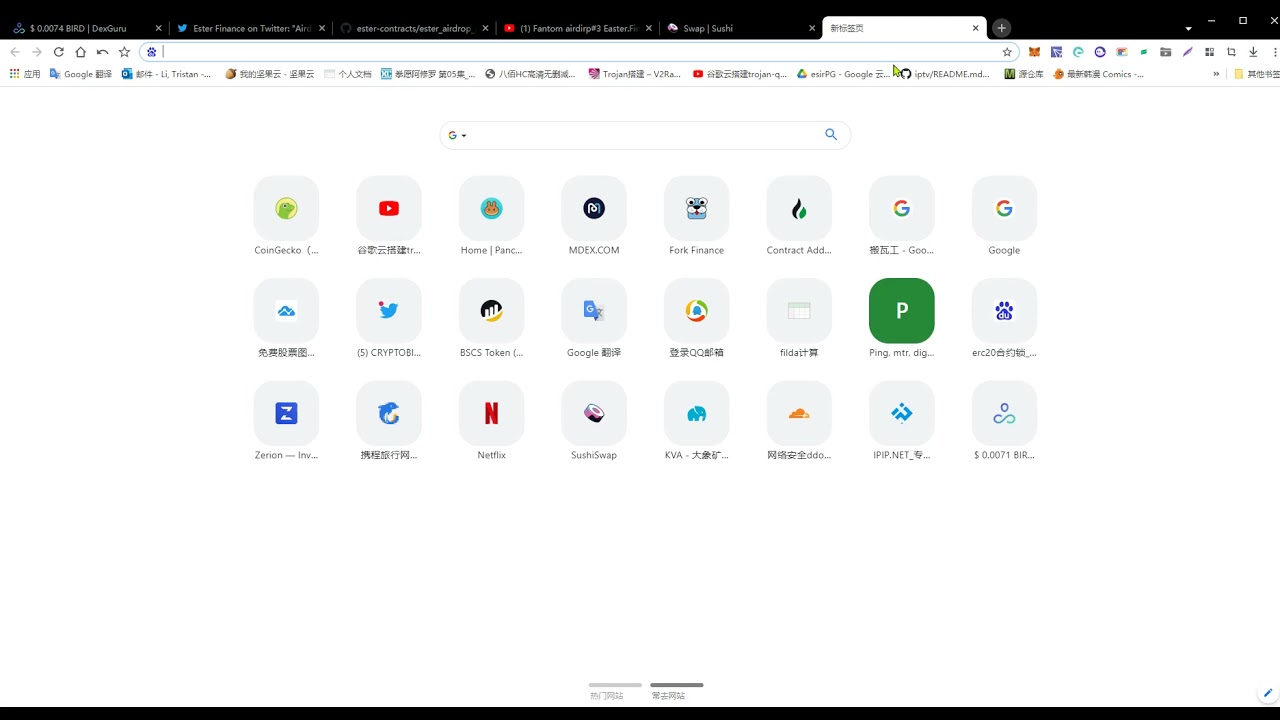Screen dimensions: 1280x720
Task: Click the Home button in toolbar
Action: (80, 52)
